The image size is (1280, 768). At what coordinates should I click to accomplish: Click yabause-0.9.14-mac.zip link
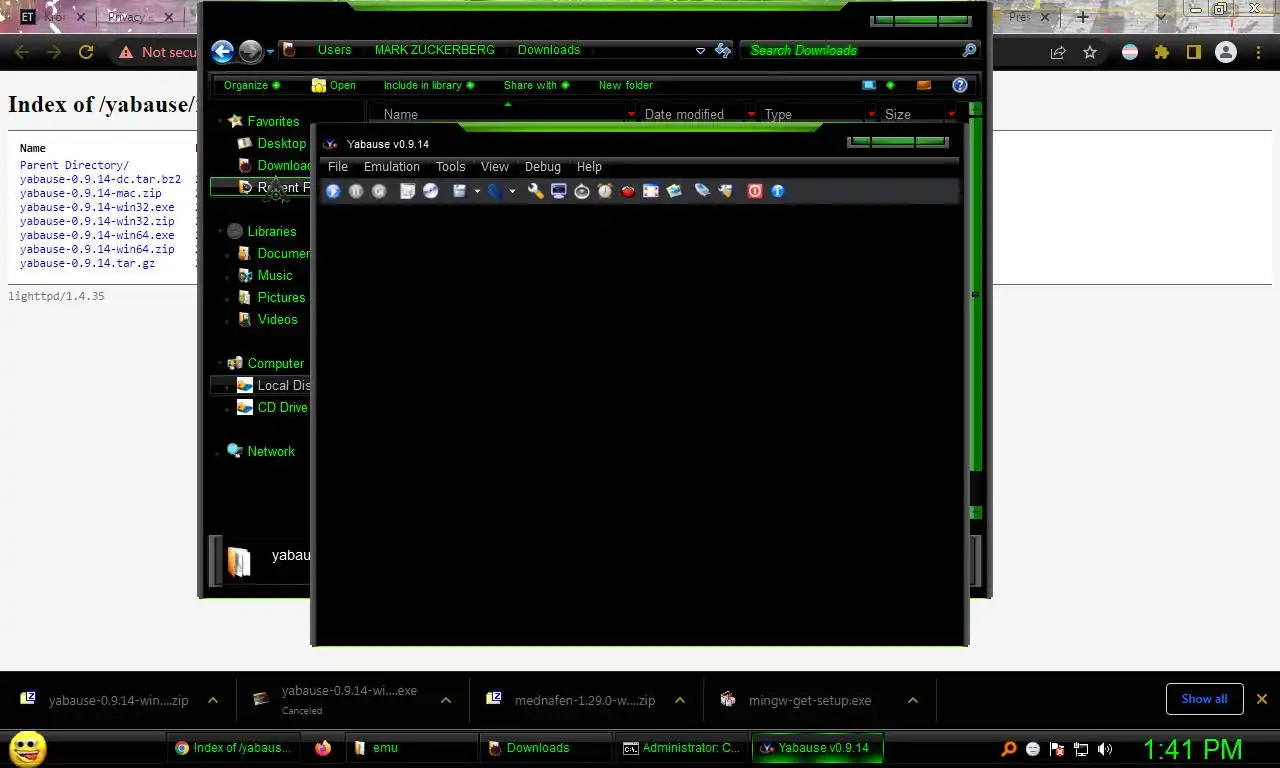click(x=91, y=193)
